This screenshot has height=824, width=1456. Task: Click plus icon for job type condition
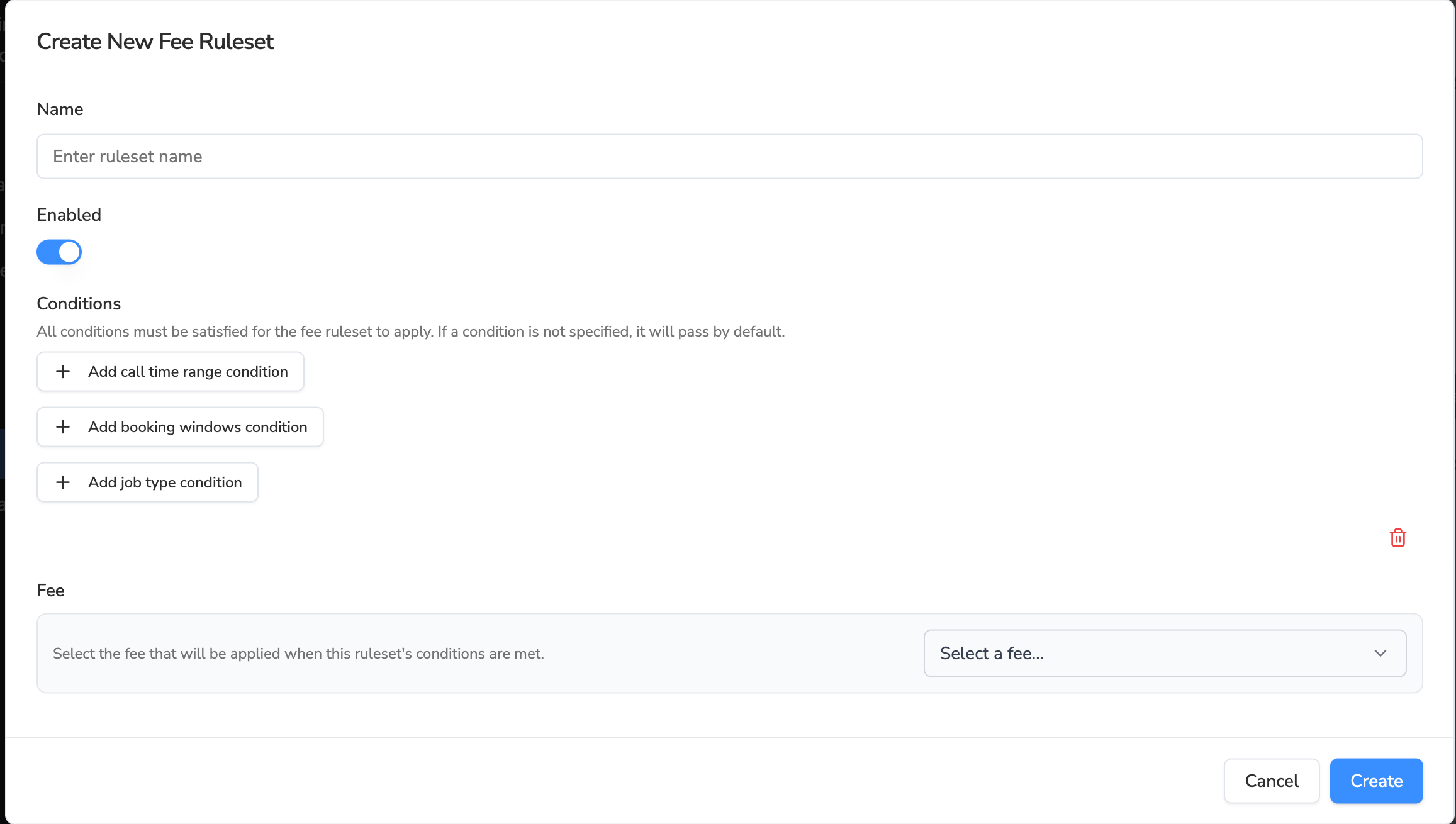point(63,482)
